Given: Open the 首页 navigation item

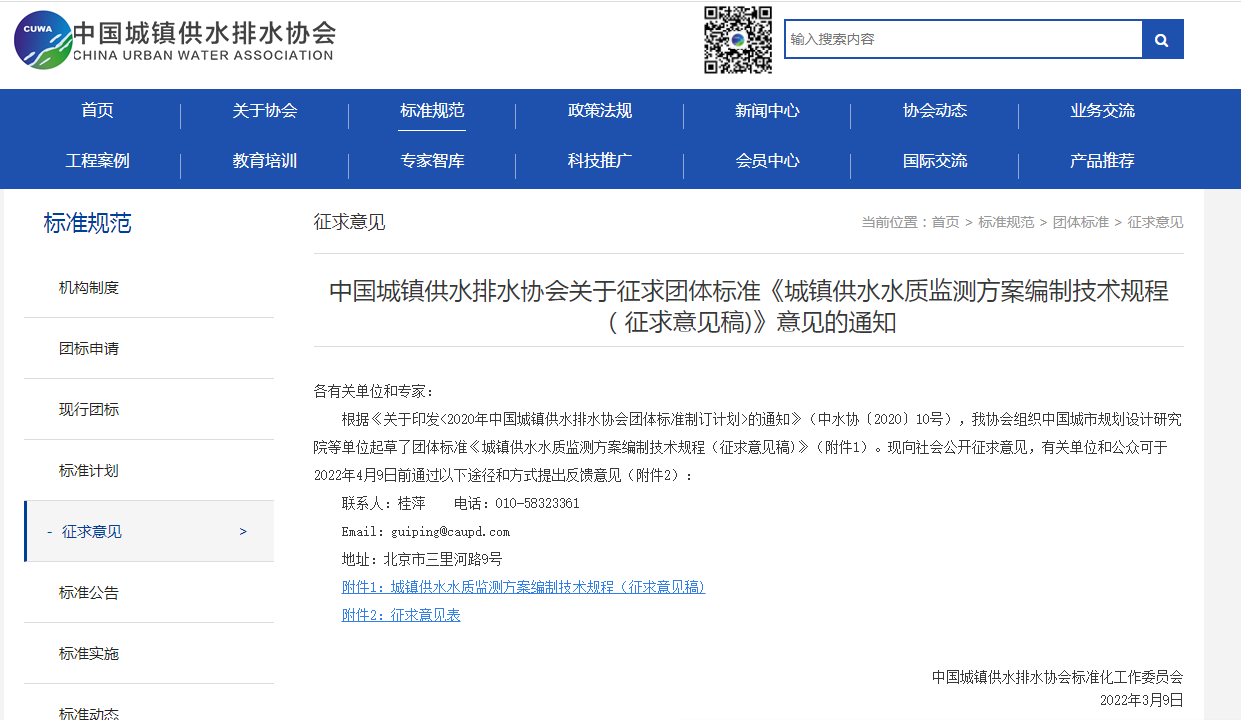Looking at the screenshot, I should pyautogui.click(x=97, y=111).
